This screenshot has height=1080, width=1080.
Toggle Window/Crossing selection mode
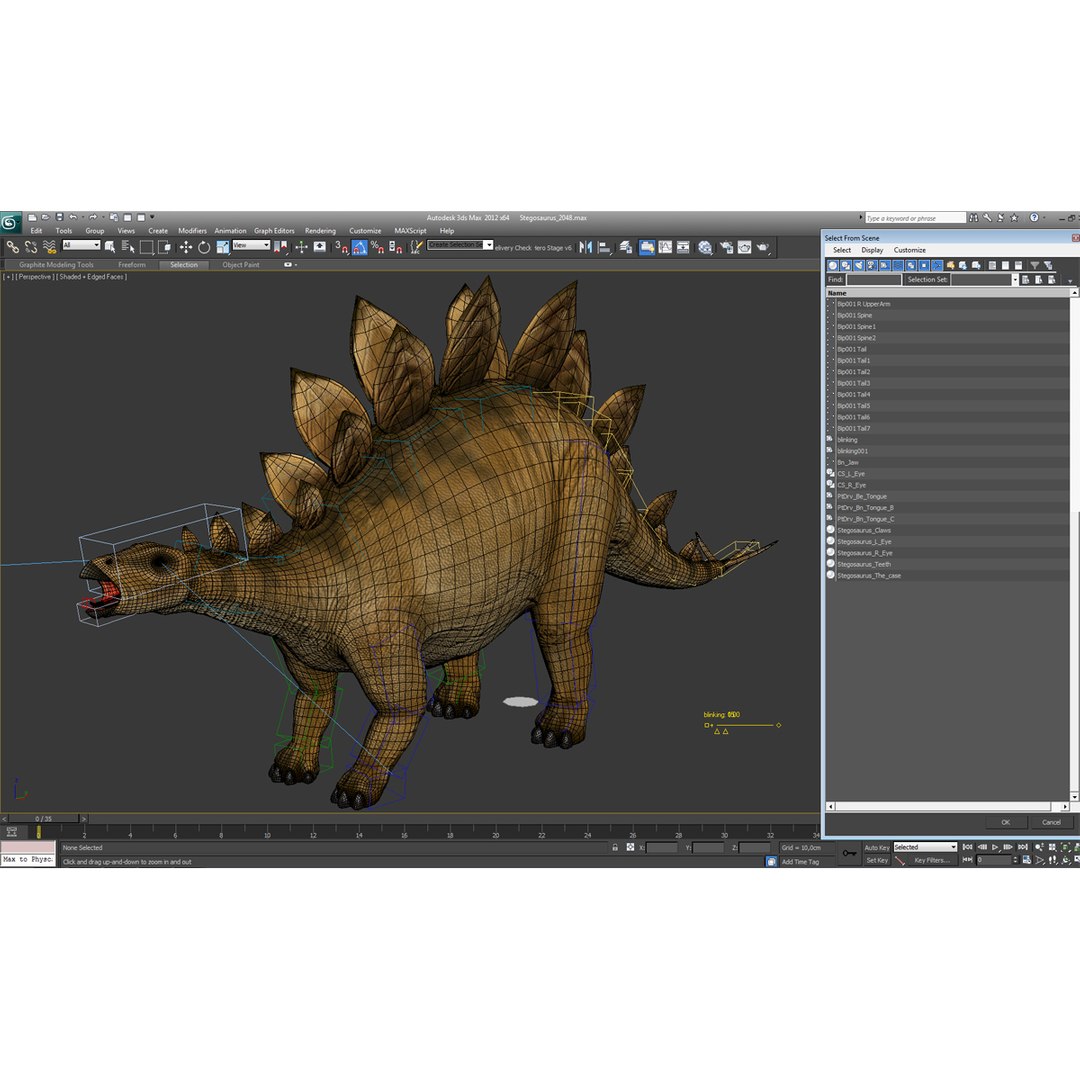(x=165, y=247)
